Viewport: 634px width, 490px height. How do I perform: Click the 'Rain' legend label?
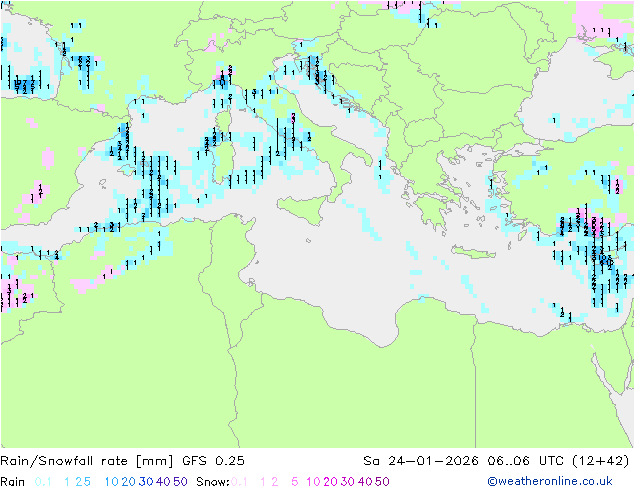[x=13, y=482]
